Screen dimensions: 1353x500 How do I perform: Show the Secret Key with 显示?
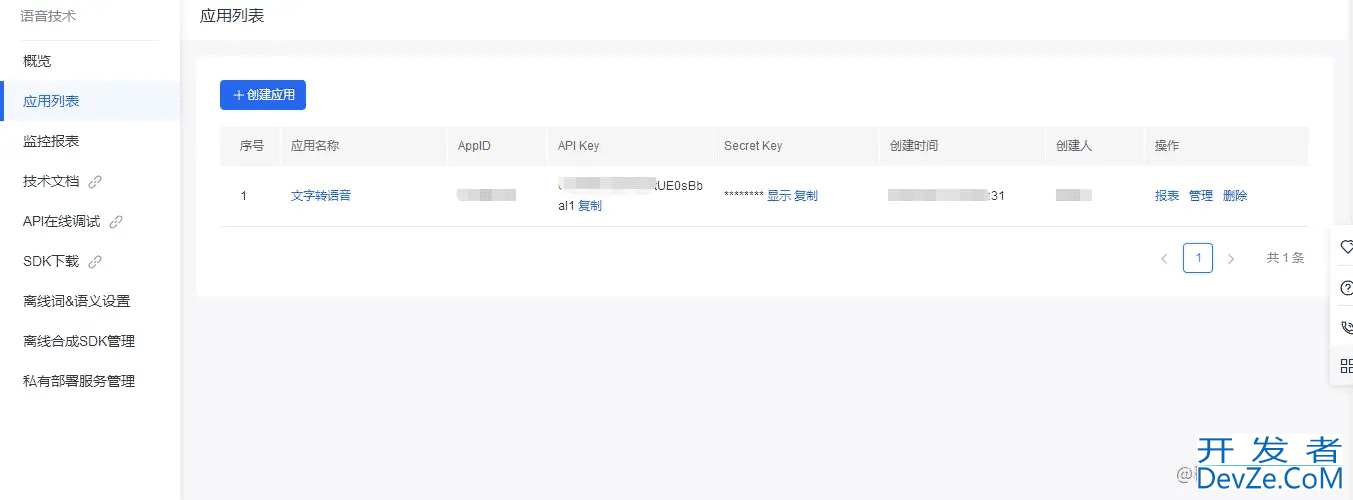(x=779, y=196)
